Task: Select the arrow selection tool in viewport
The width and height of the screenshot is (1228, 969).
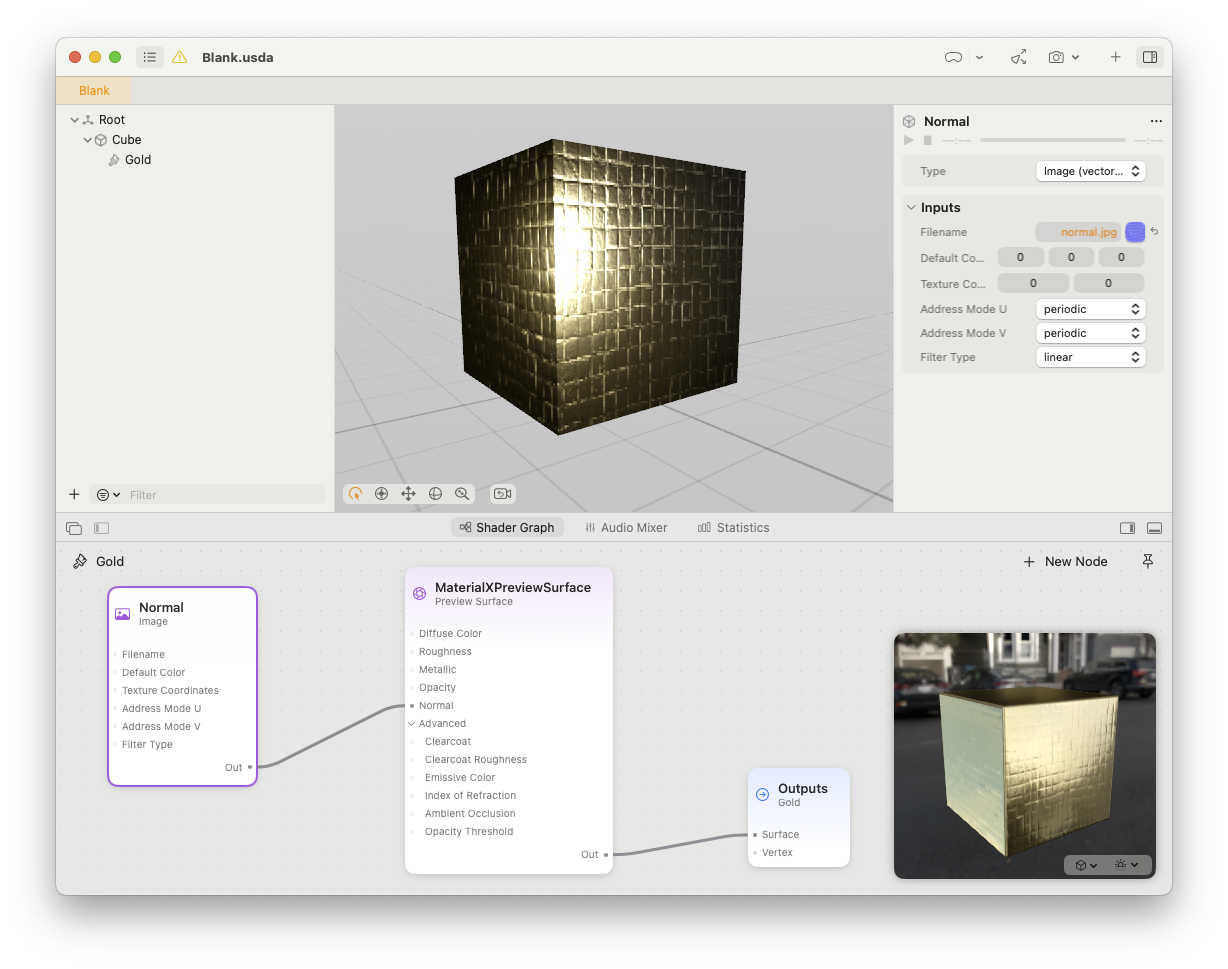Action: [x=355, y=494]
